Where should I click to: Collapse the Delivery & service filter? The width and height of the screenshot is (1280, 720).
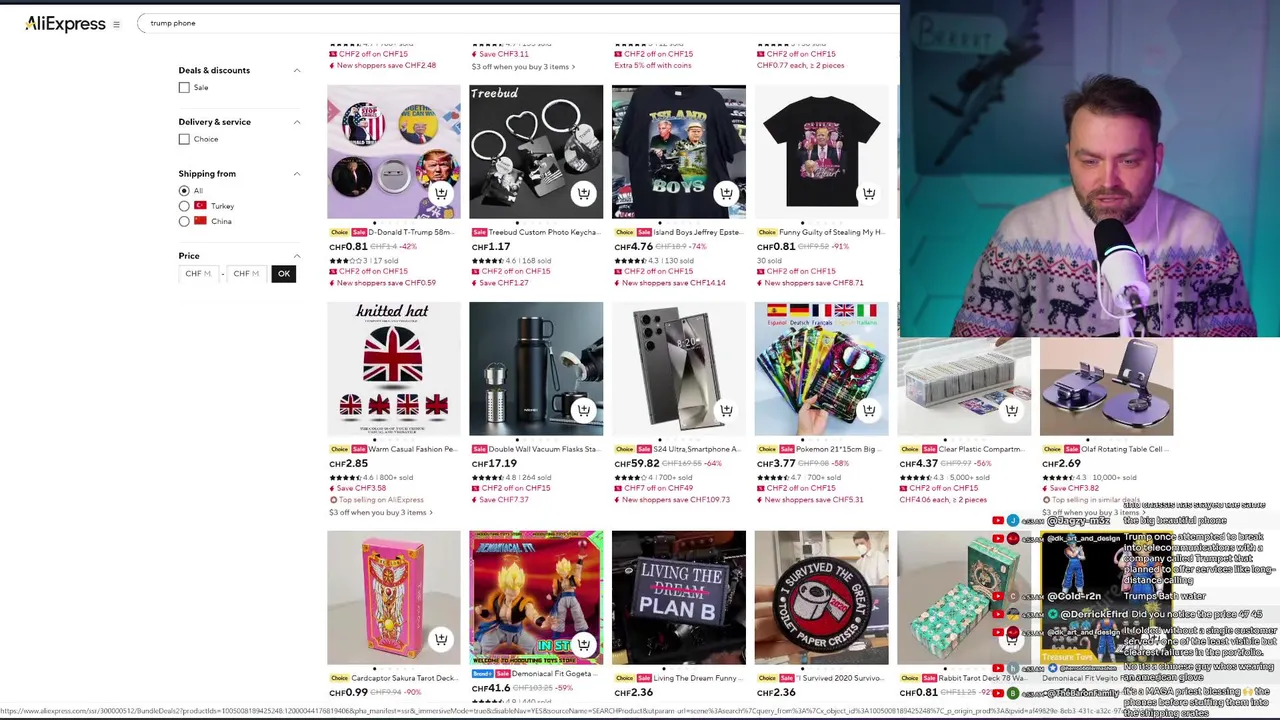coord(296,122)
